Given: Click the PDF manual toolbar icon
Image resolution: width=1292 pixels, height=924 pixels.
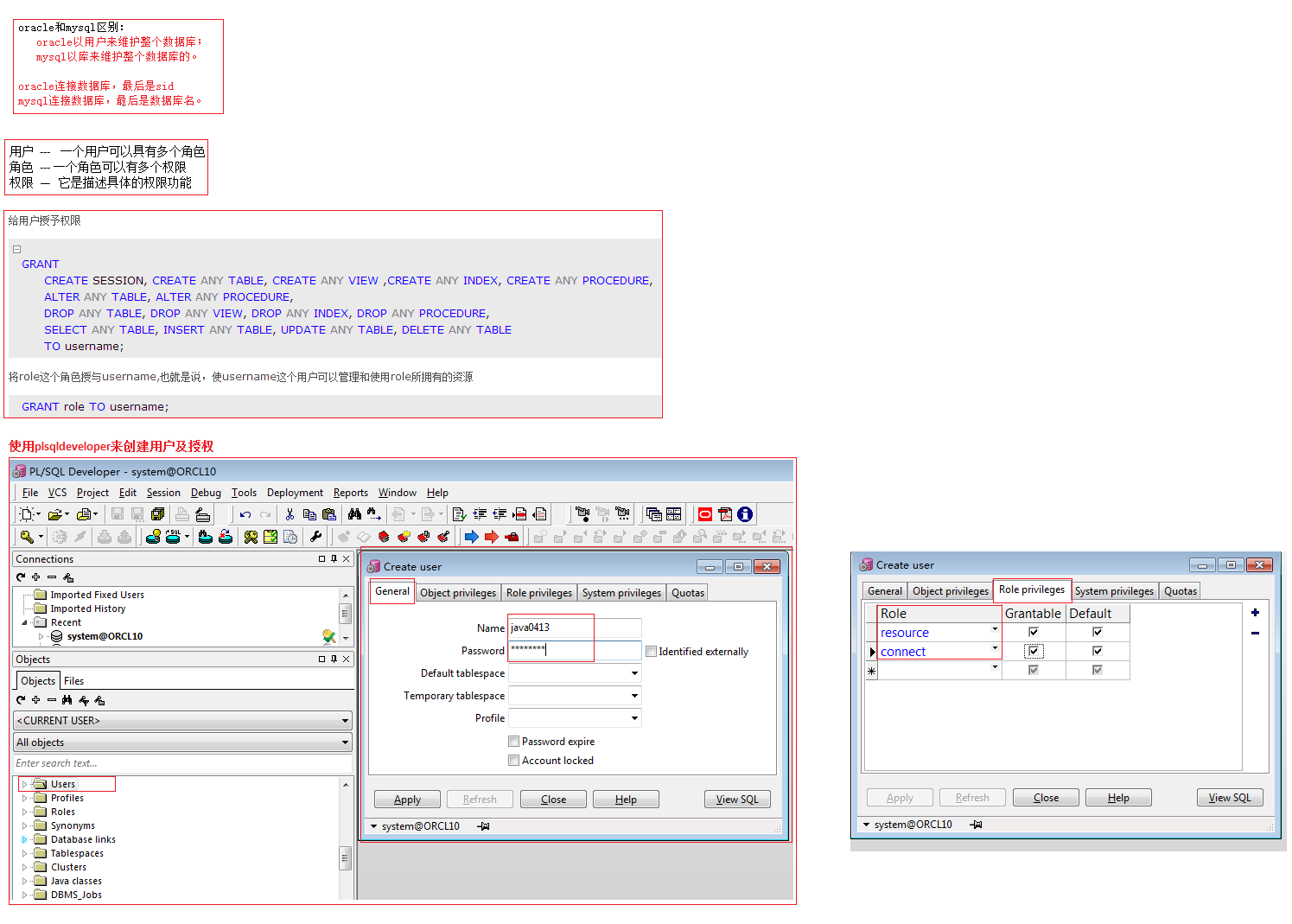Looking at the screenshot, I should coord(725,514).
